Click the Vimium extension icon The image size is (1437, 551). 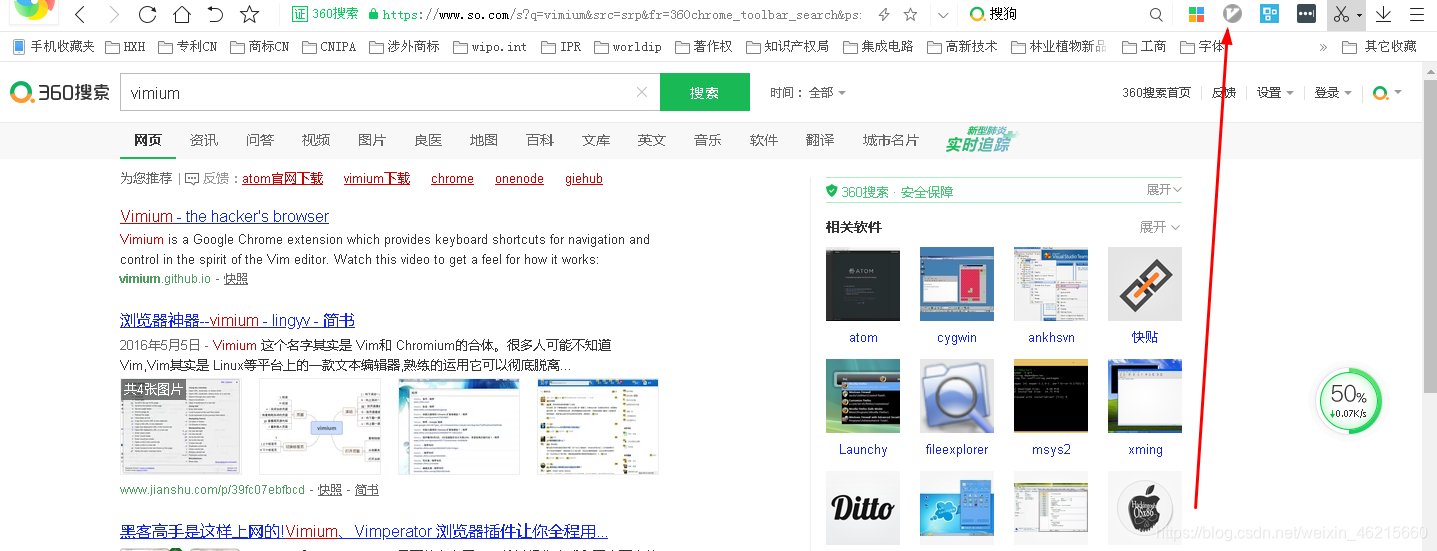tap(1233, 14)
